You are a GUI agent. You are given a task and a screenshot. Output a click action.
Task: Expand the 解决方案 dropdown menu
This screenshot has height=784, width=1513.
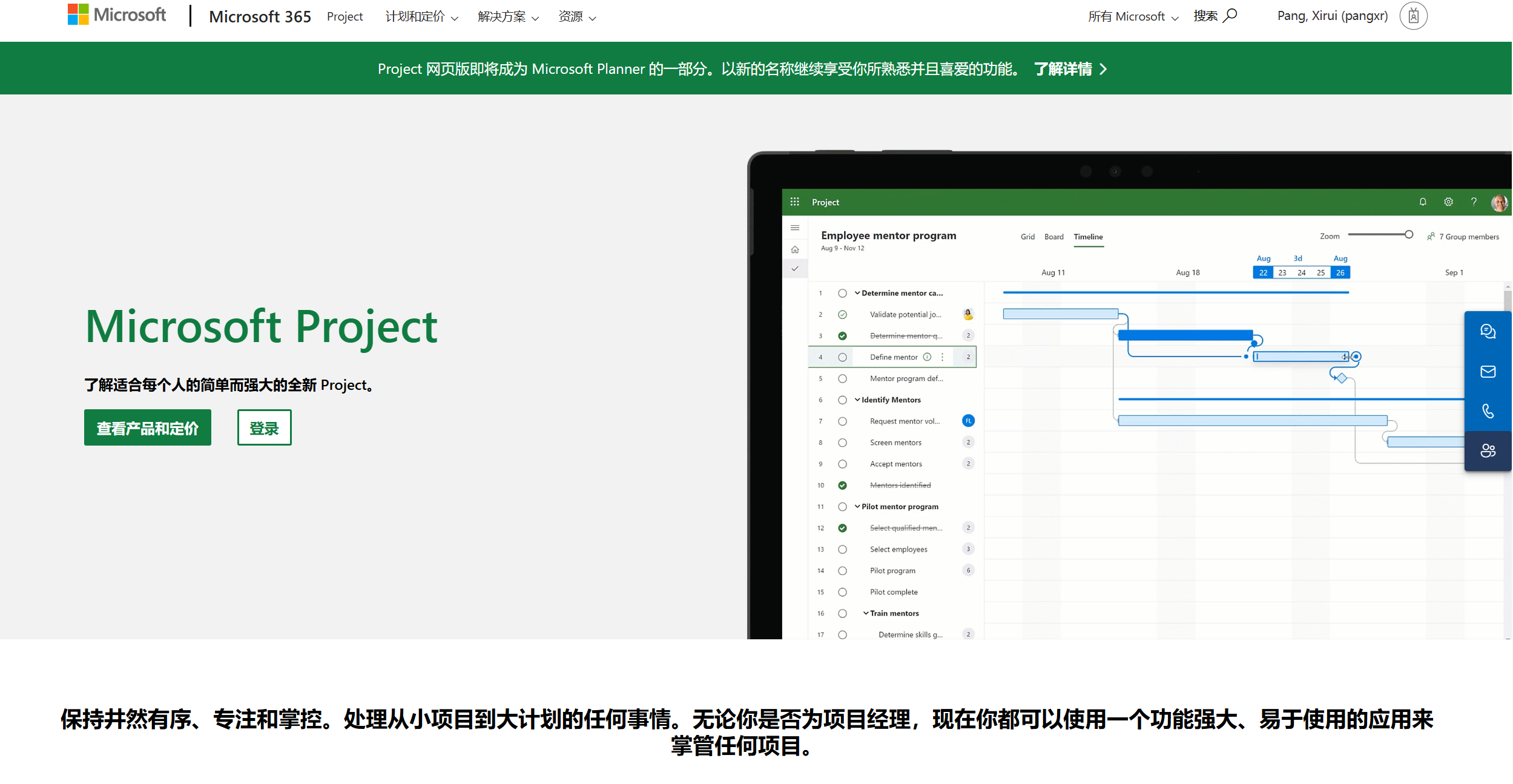pyautogui.click(x=508, y=16)
